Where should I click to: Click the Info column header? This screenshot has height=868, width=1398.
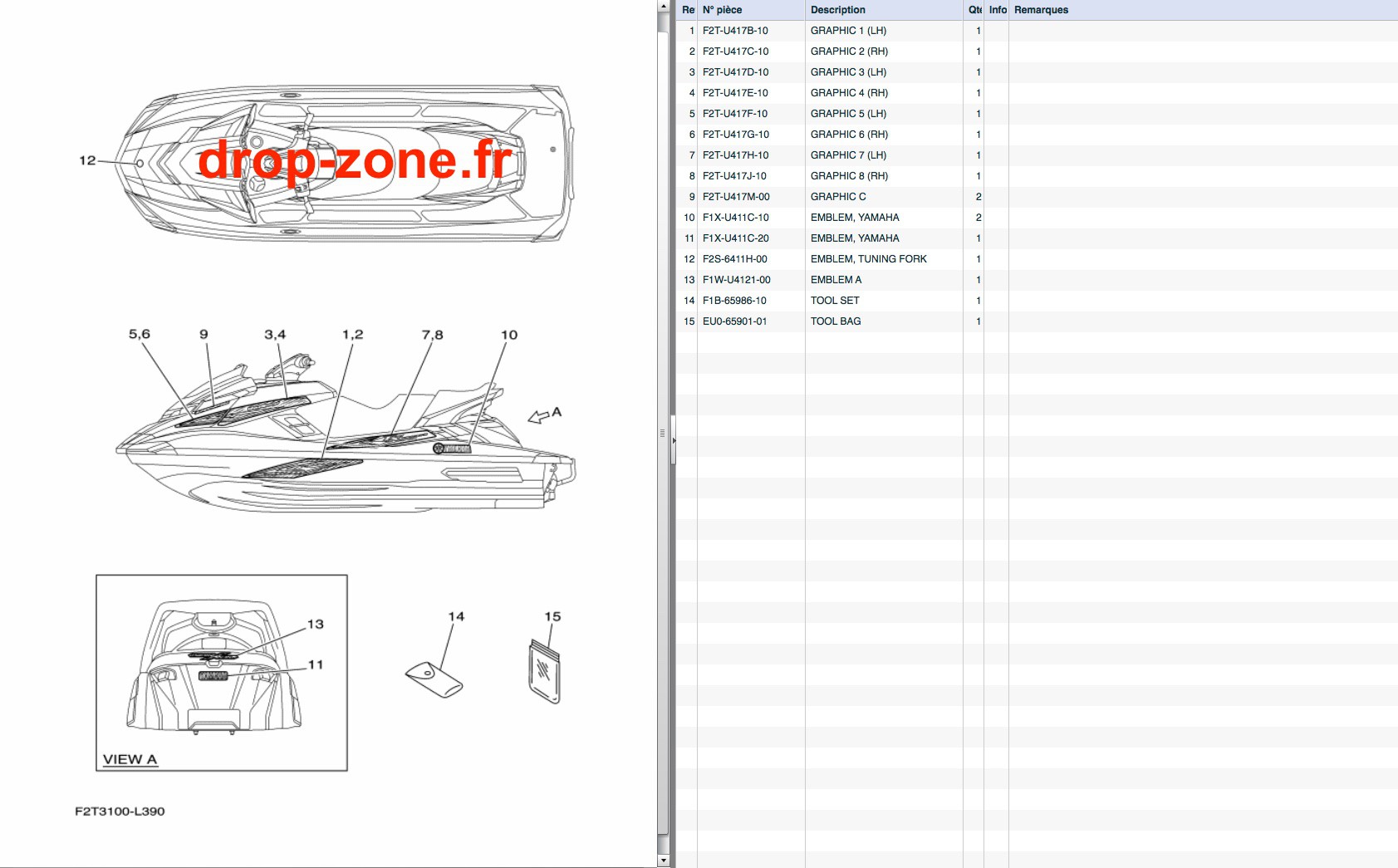click(x=997, y=10)
